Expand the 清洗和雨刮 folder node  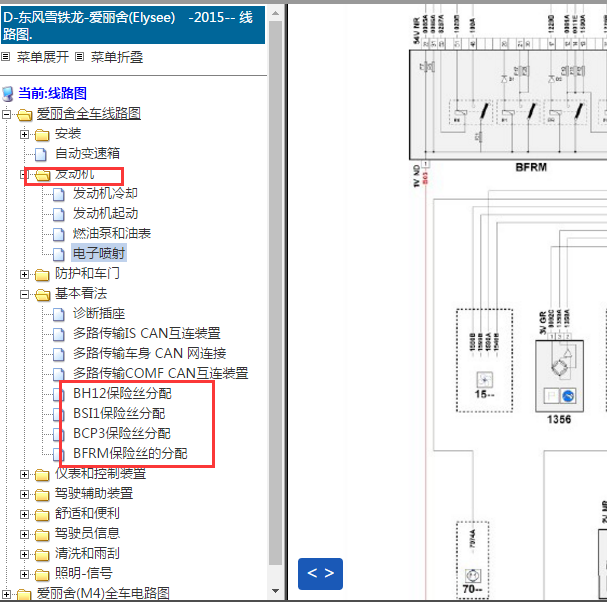24,554
